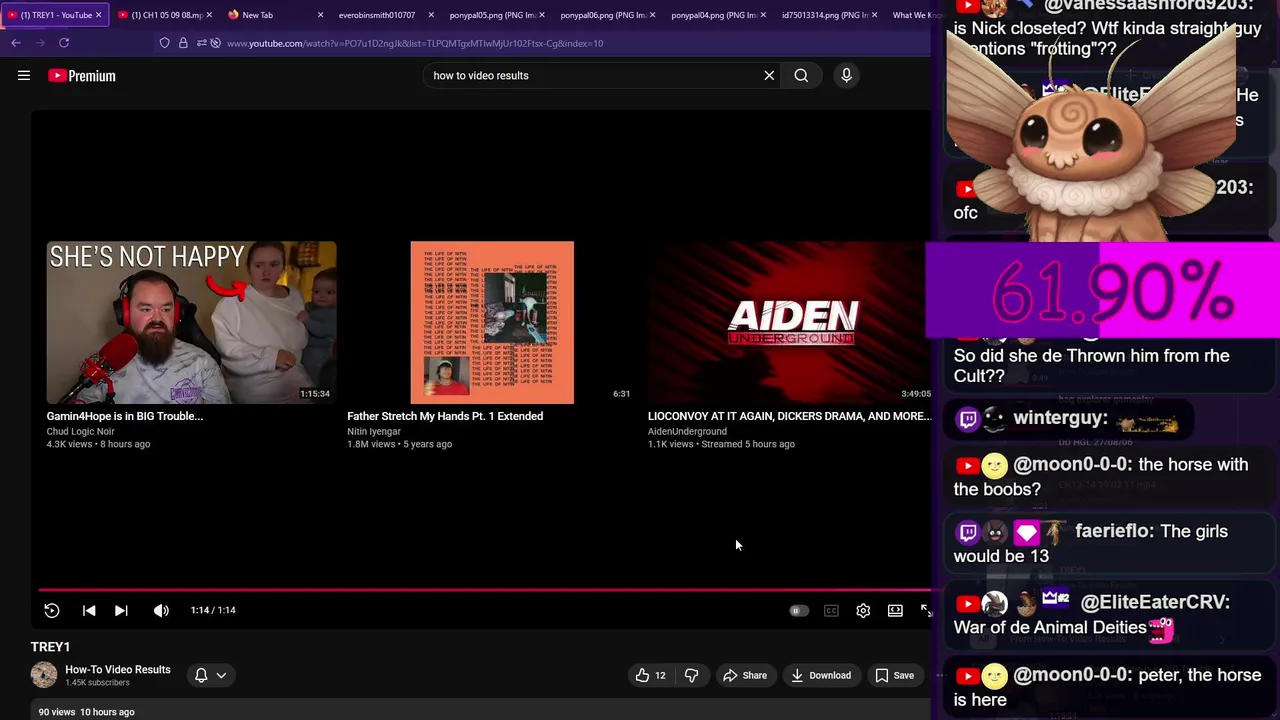Viewport: 1280px width, 720px height.
Task: Open the shield tracking protection icon
Action: tap(165, 43)
